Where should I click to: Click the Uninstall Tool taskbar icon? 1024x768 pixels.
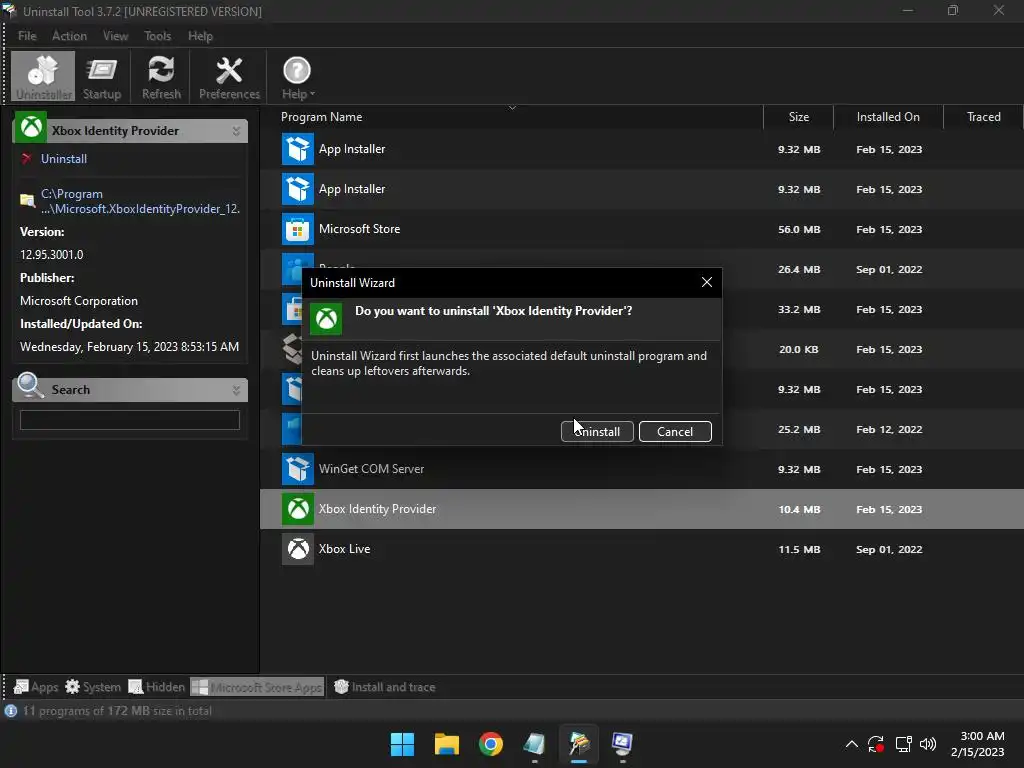click(579, 744)
